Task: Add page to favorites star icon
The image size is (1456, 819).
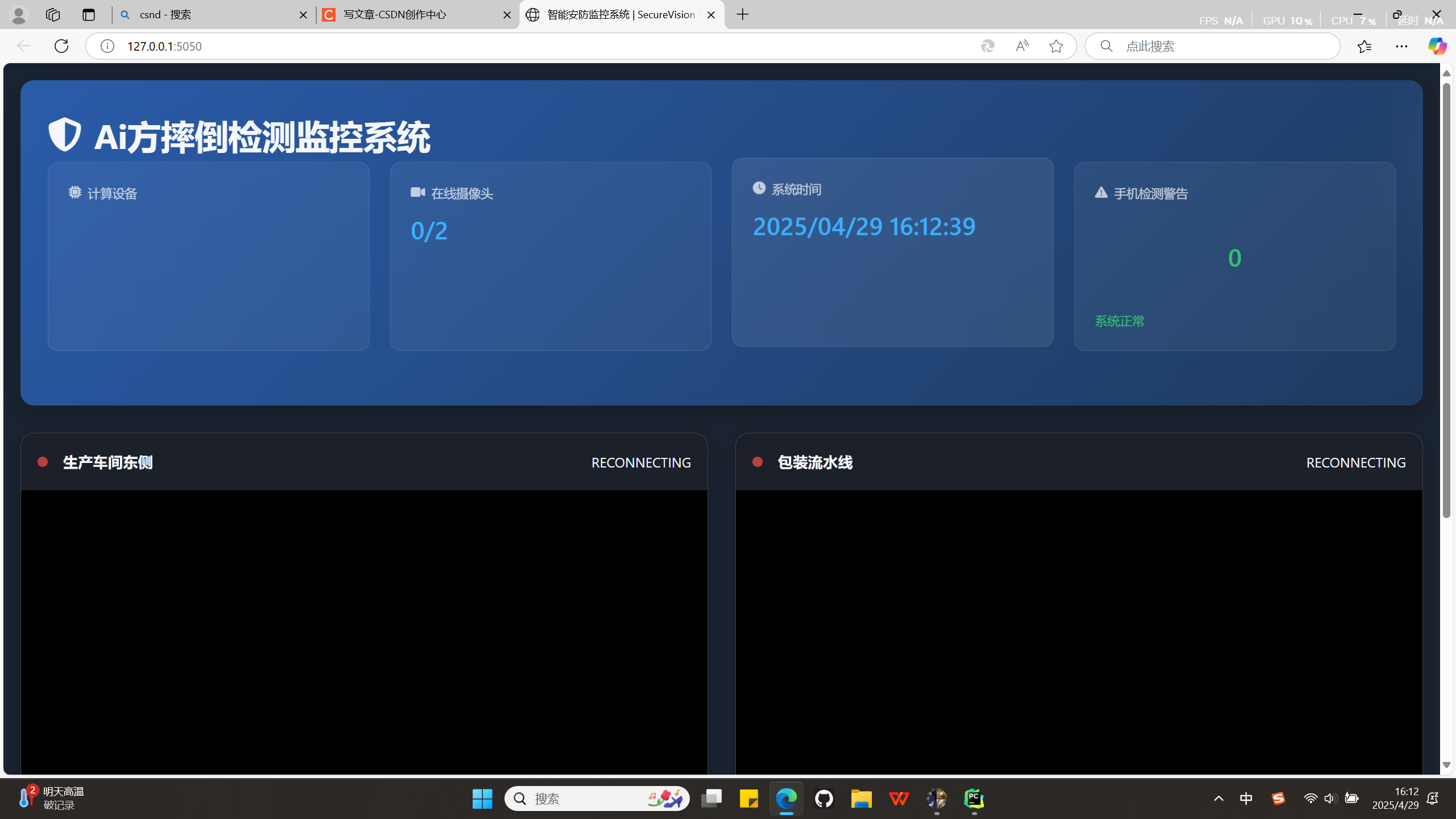Action: tap(1056, 46)
